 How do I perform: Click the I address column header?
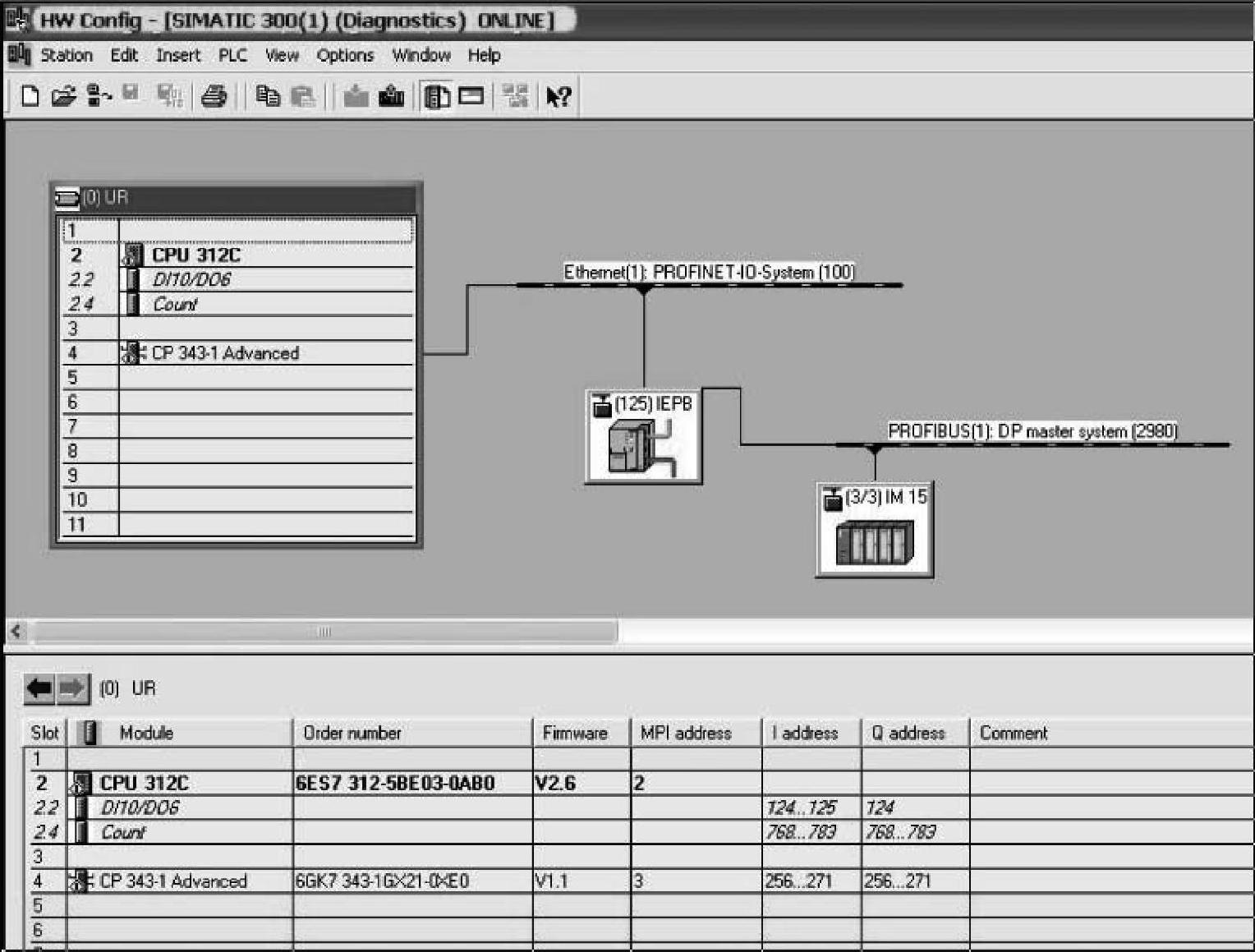point(811,733)
